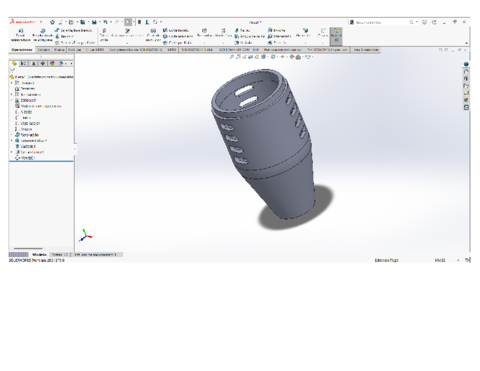The width and height of the screenshot is (480, 371).
Task: Open the Calcular ribbon tab
Action: coord(75,50)
